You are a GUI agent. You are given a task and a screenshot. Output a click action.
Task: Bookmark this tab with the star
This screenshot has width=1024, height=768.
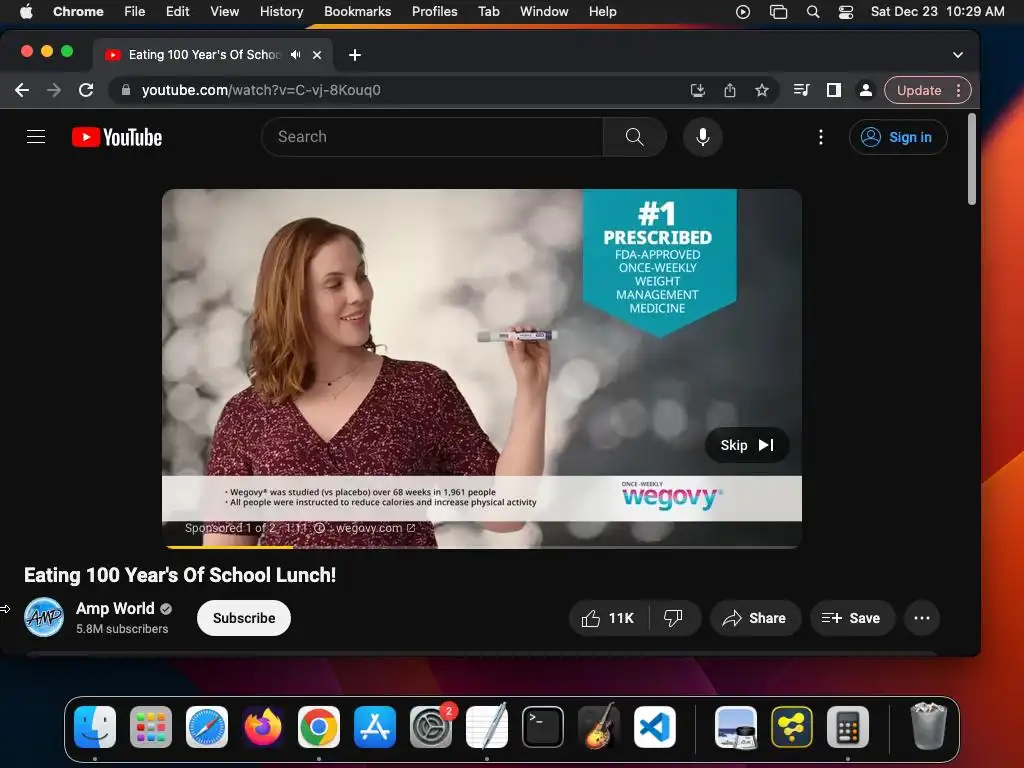pos(761,90)
